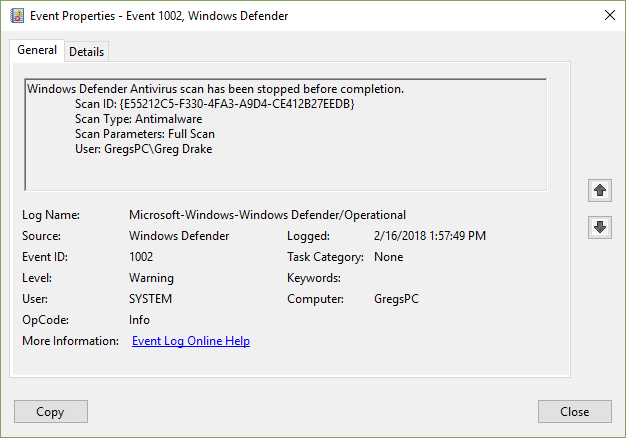Click the Task Category value None

(388, 257)
